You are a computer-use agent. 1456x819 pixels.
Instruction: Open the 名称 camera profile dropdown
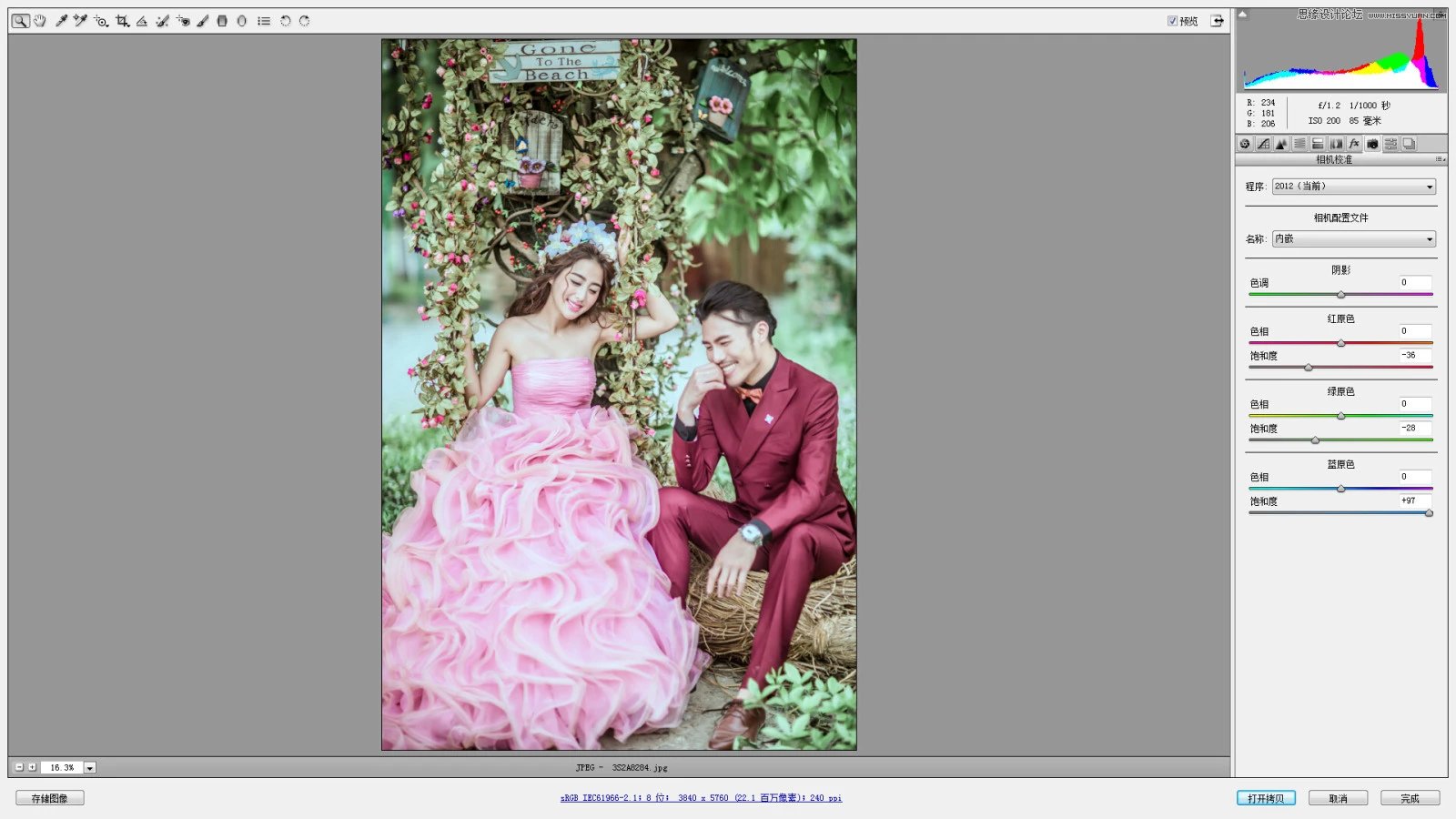pyautogui.click(x=1354, y=239)
